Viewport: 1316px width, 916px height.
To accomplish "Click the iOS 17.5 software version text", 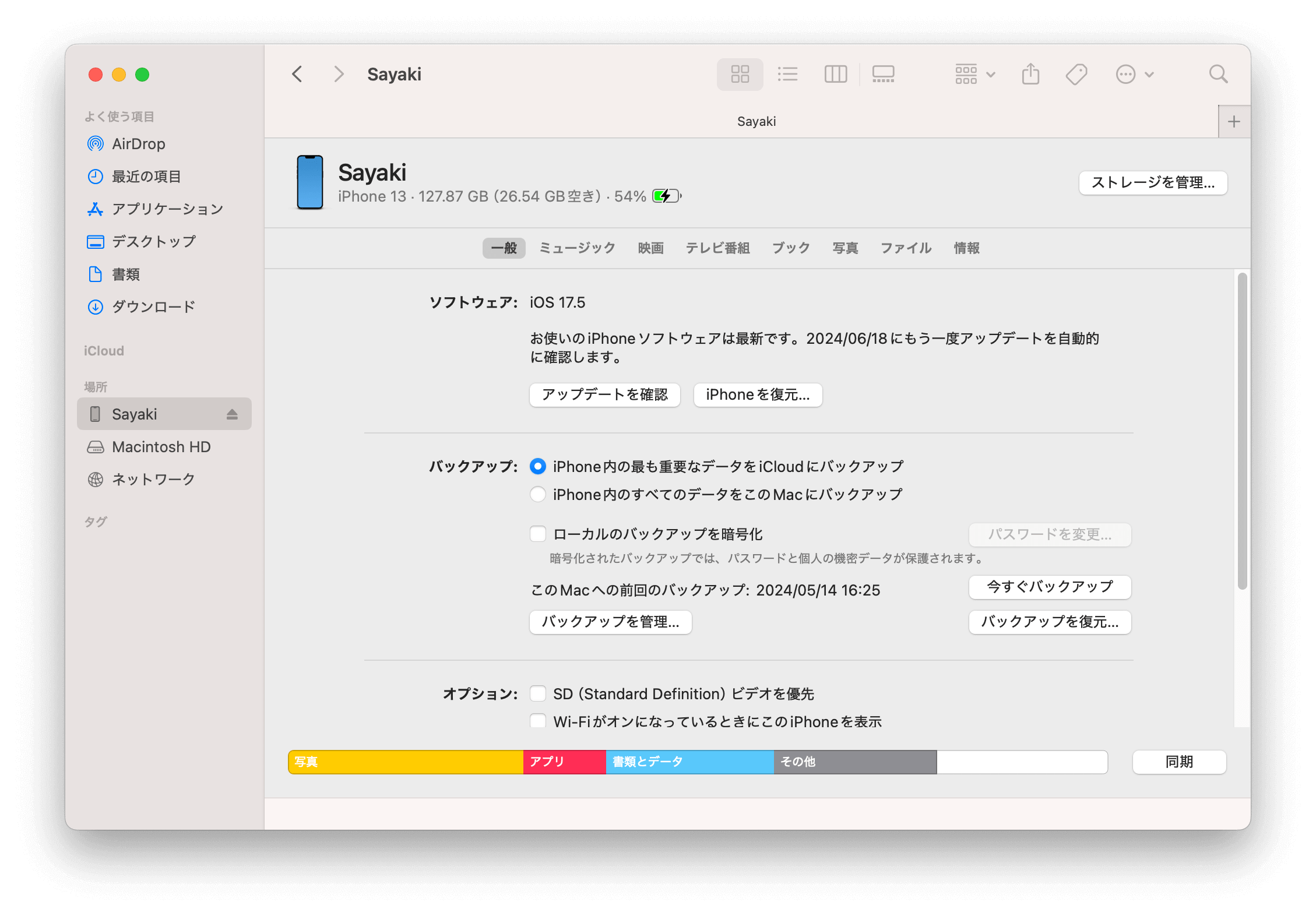I will click(x=557, y=302).
